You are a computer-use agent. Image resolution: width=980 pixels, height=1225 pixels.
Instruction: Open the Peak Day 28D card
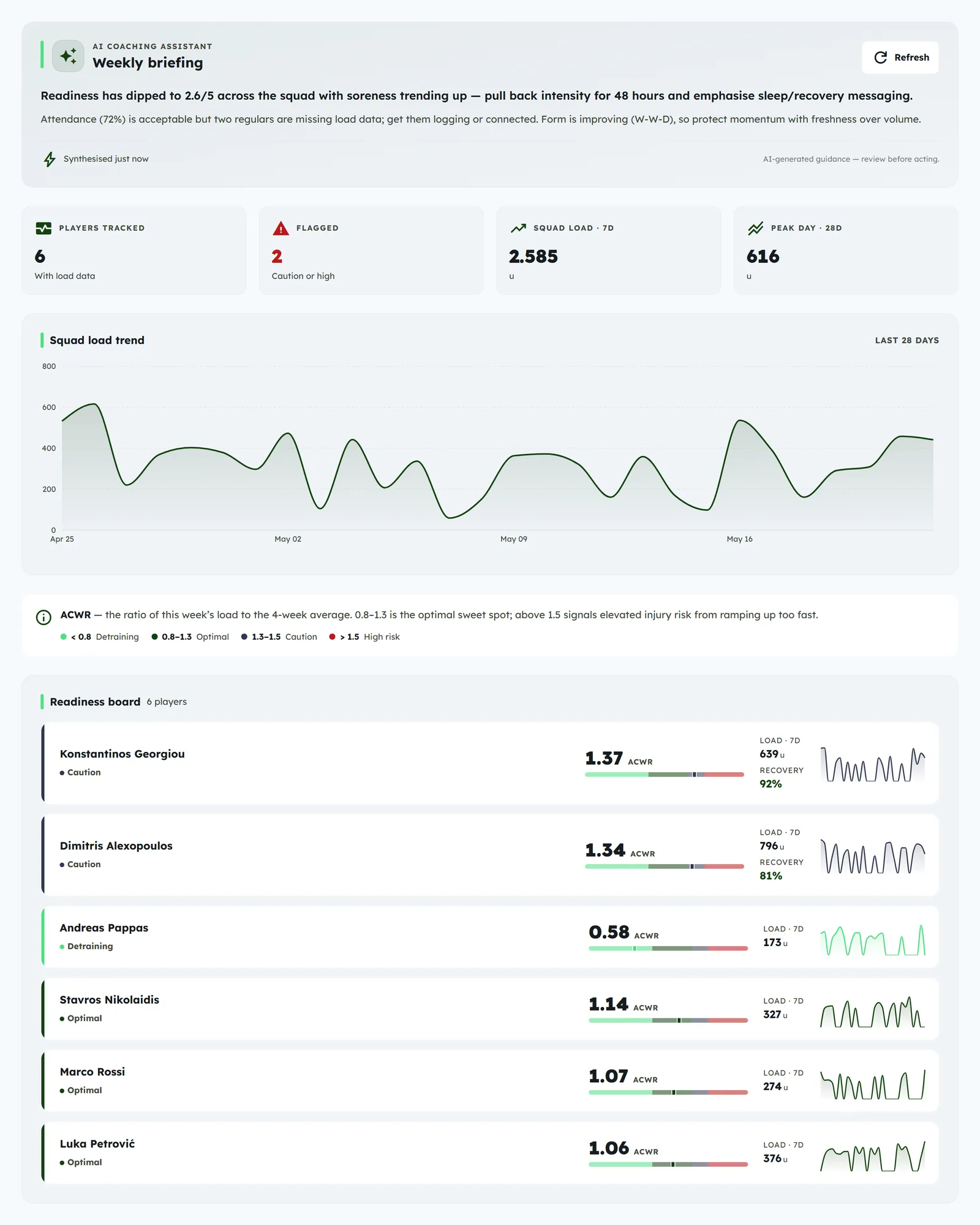pos(846,251)
